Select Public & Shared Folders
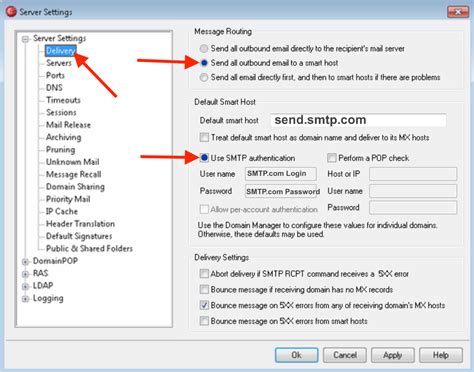This screenshot has height=372, width=474. 89,248
